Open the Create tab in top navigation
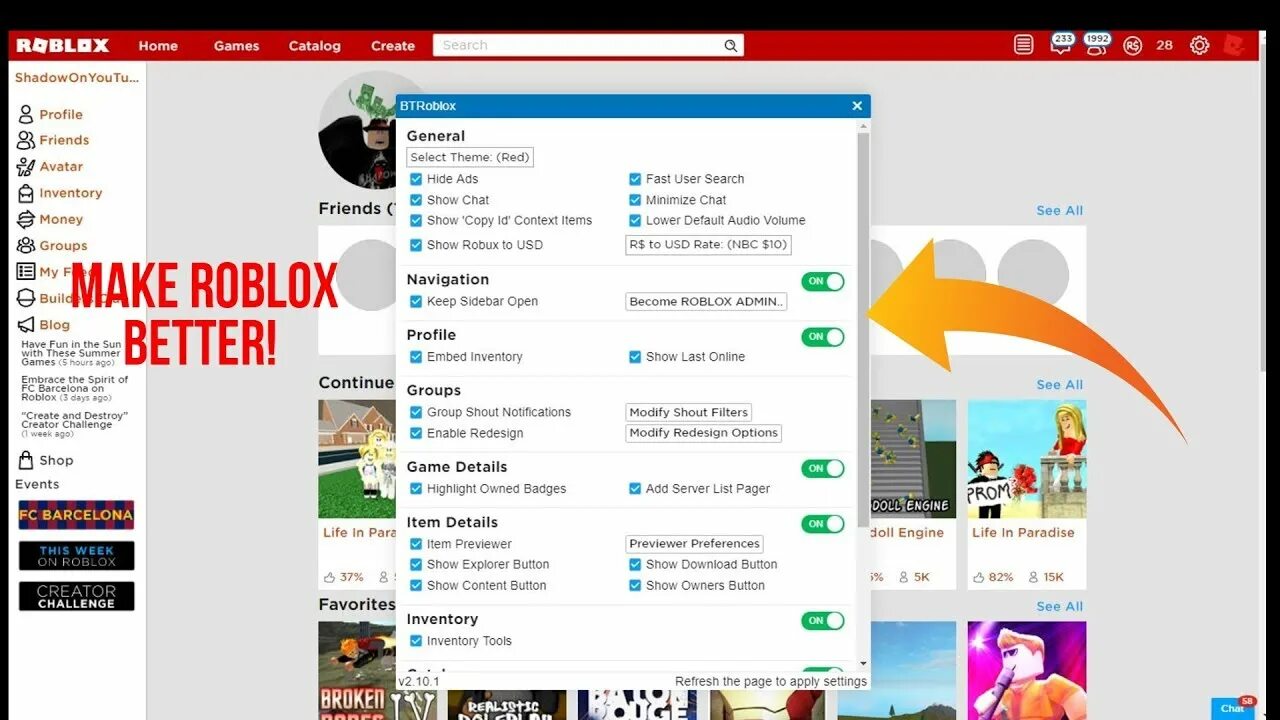This screenshot has height=720, width=1280. click(393, 46)
